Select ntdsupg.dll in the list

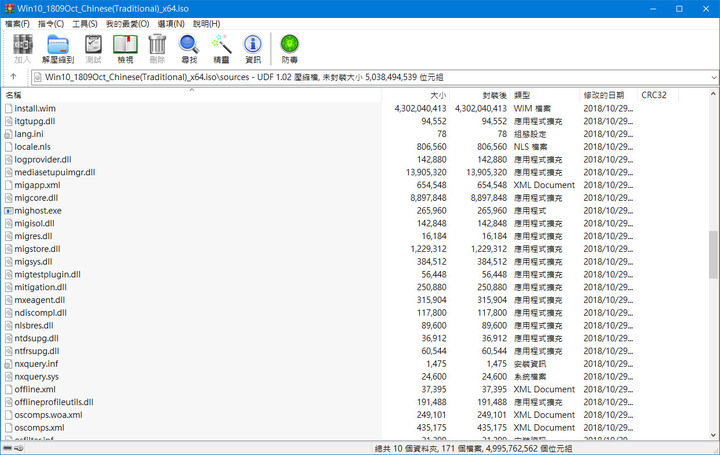(x=36, y=338)
